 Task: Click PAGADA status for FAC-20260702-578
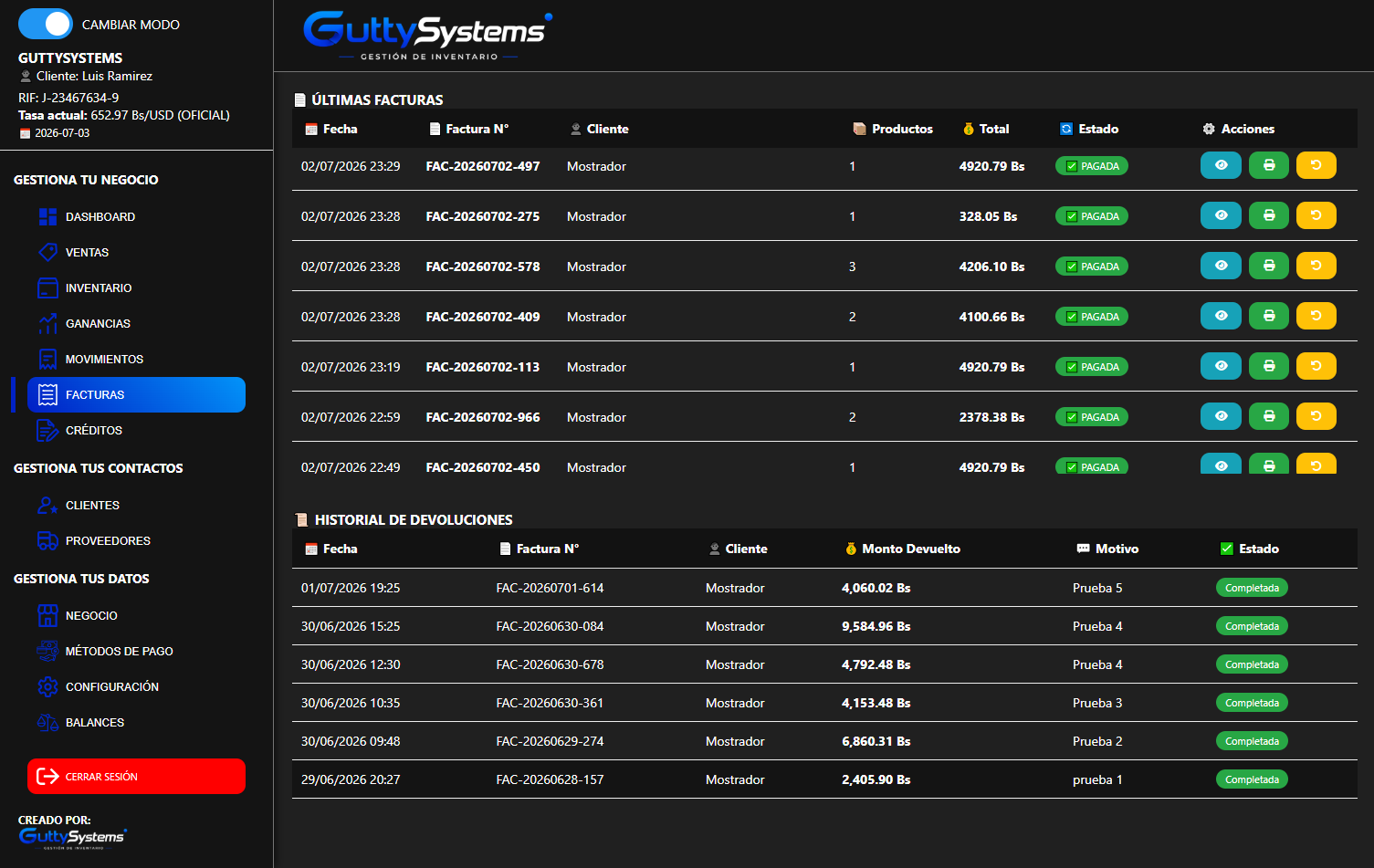coord(1092,267)
